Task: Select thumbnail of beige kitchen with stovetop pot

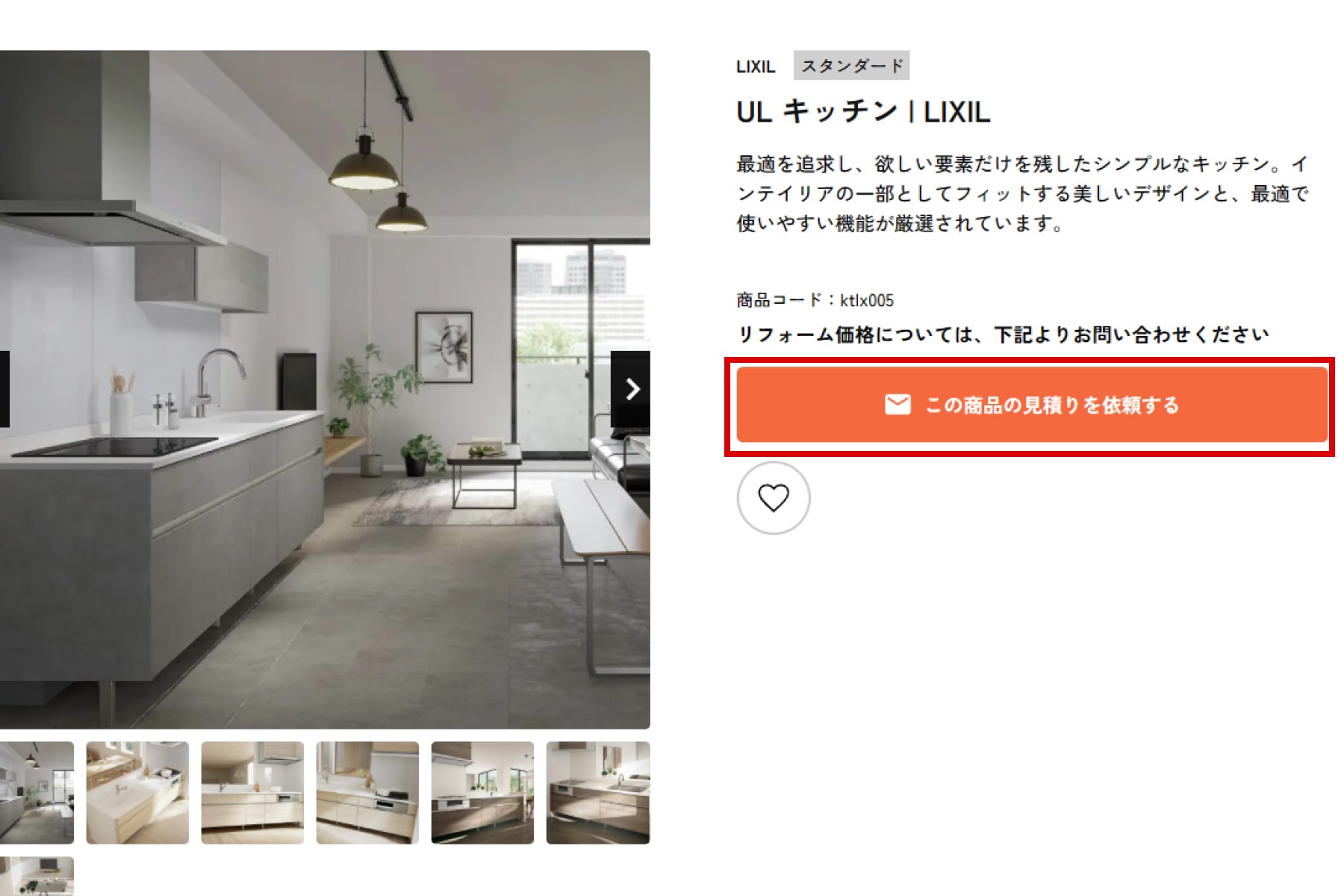Action: point(367,792)
